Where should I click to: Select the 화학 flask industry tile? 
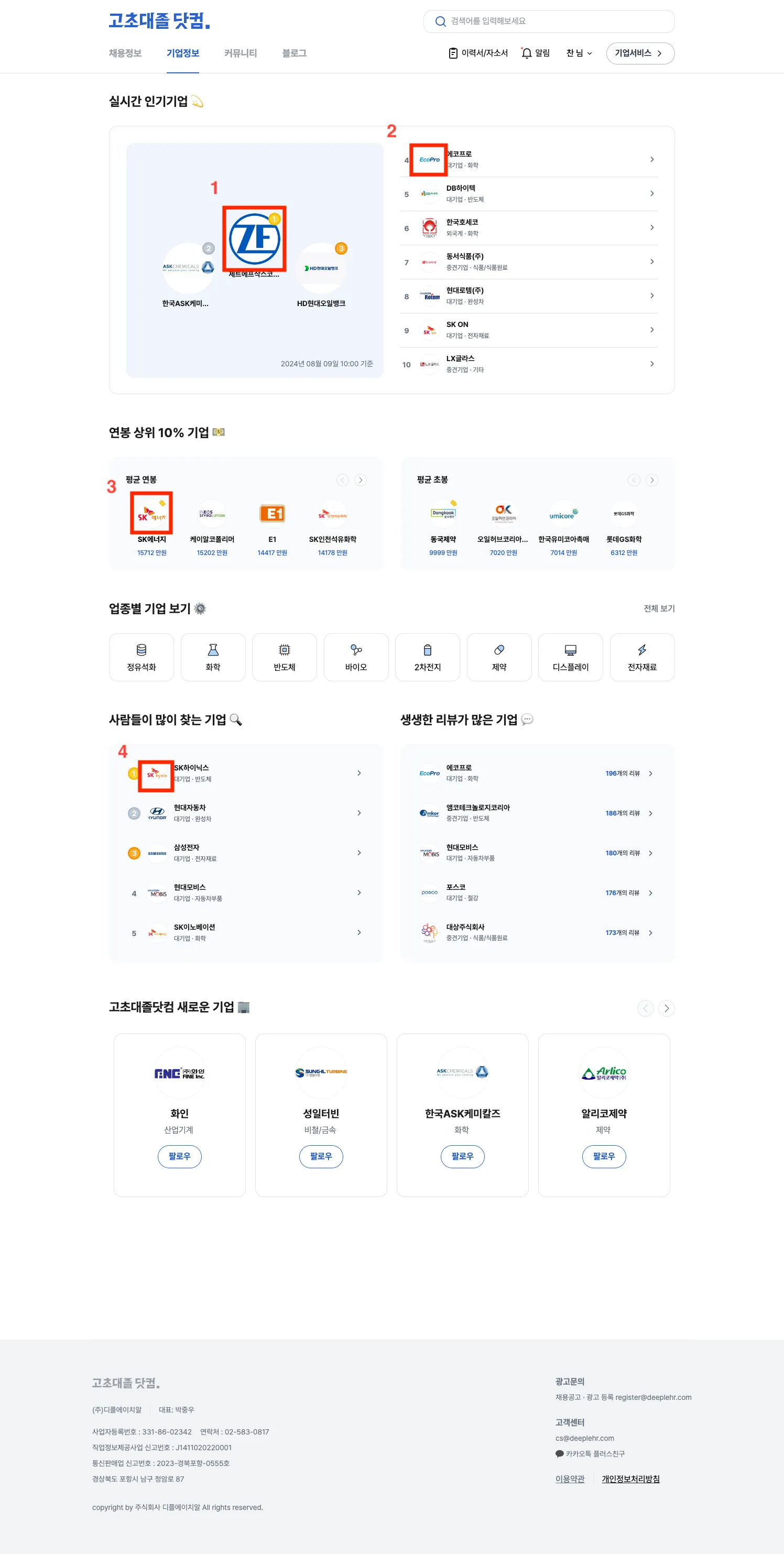(x=213, y=657)
